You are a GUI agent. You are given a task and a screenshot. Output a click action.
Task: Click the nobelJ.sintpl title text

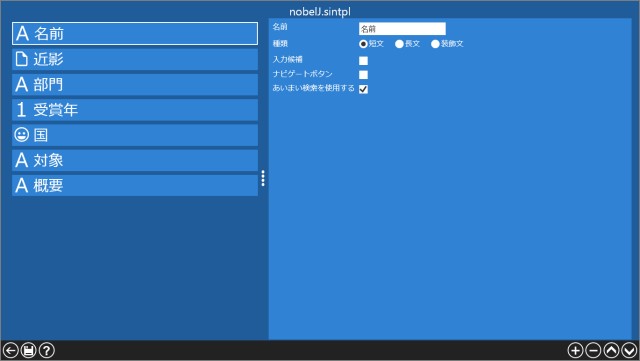coord(320,12)
